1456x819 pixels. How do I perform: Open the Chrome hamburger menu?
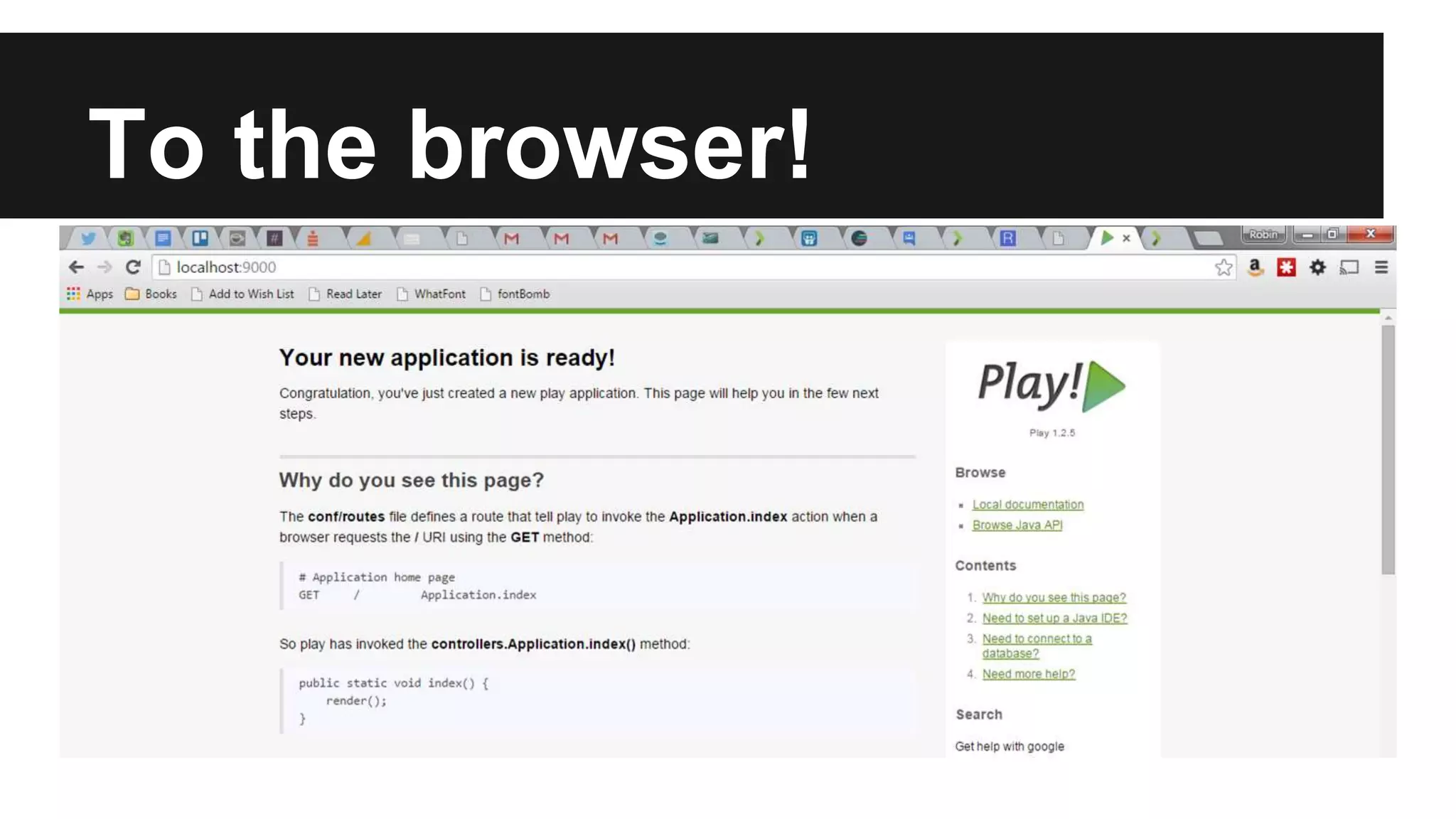click(x=1381, y=267)
